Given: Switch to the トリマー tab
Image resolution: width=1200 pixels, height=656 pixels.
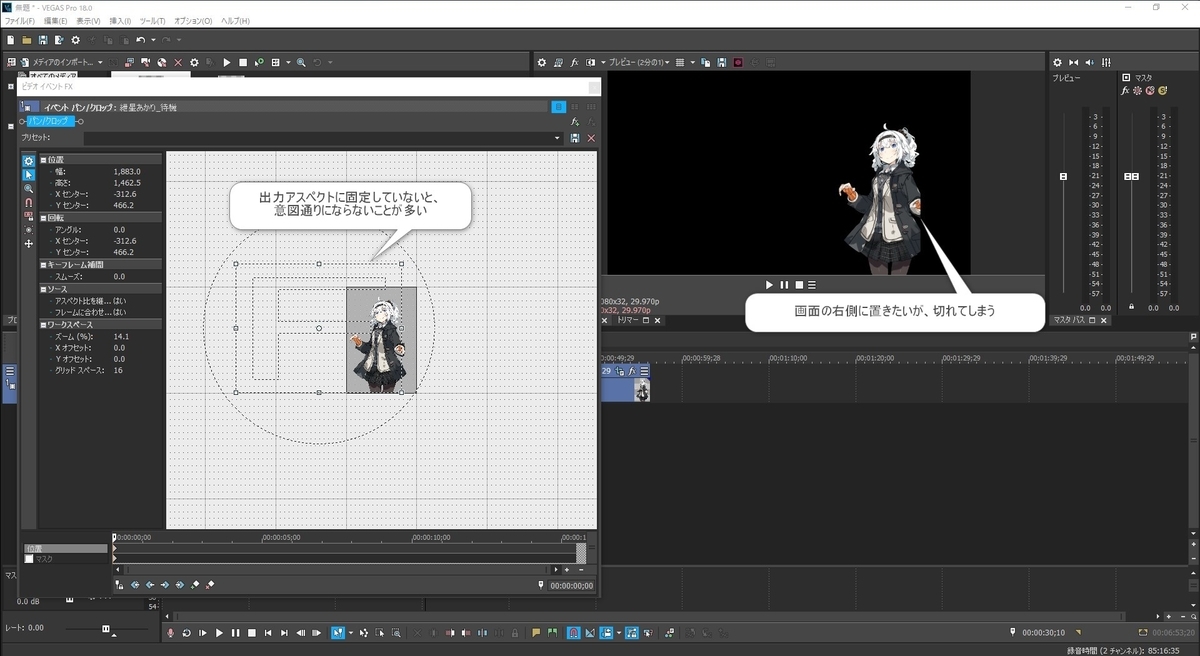Looking at the screenshot, I should point(626,320).
